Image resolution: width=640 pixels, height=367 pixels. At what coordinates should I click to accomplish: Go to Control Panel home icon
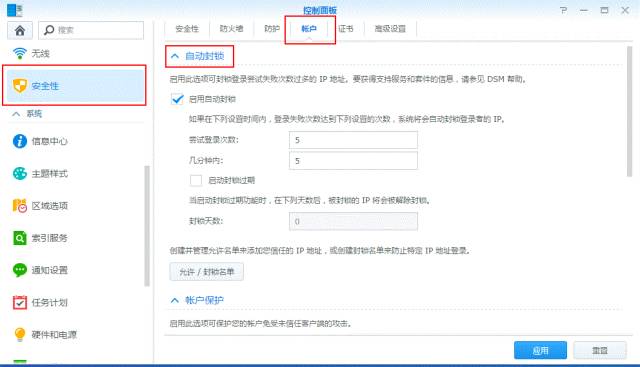20,30
